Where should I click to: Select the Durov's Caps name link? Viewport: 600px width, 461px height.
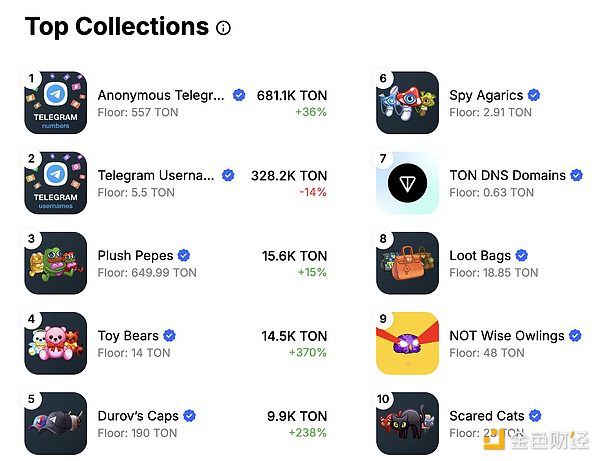138,416
